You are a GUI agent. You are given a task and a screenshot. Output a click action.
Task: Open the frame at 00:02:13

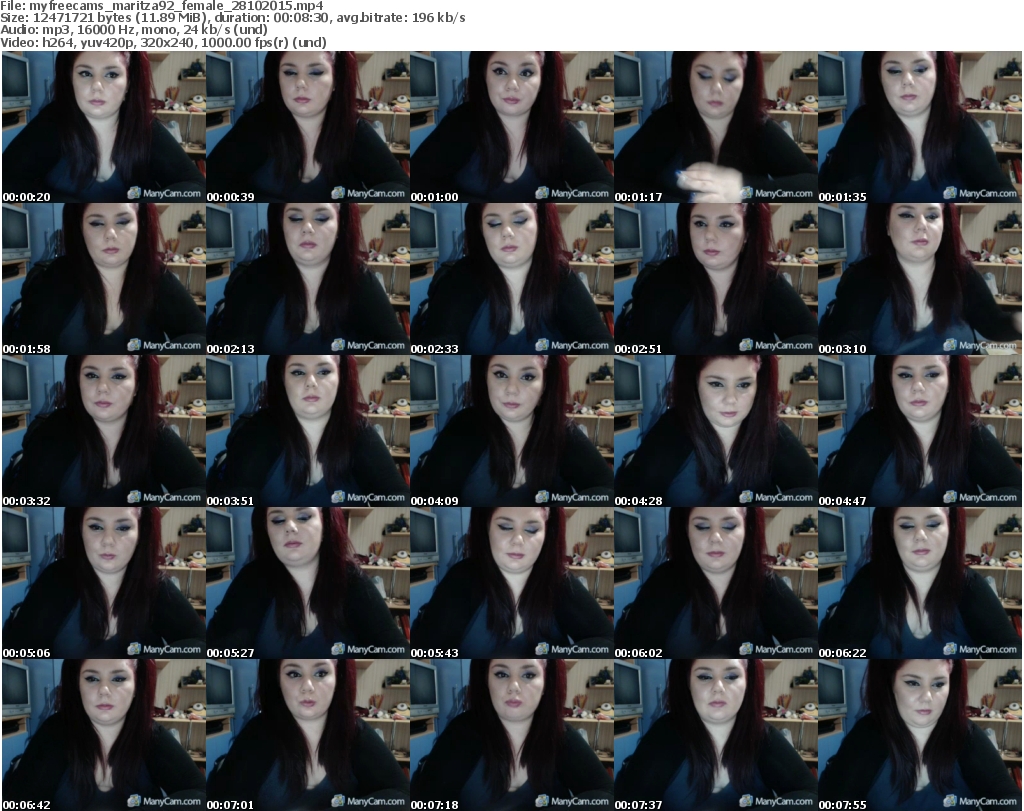pos(308,279)
